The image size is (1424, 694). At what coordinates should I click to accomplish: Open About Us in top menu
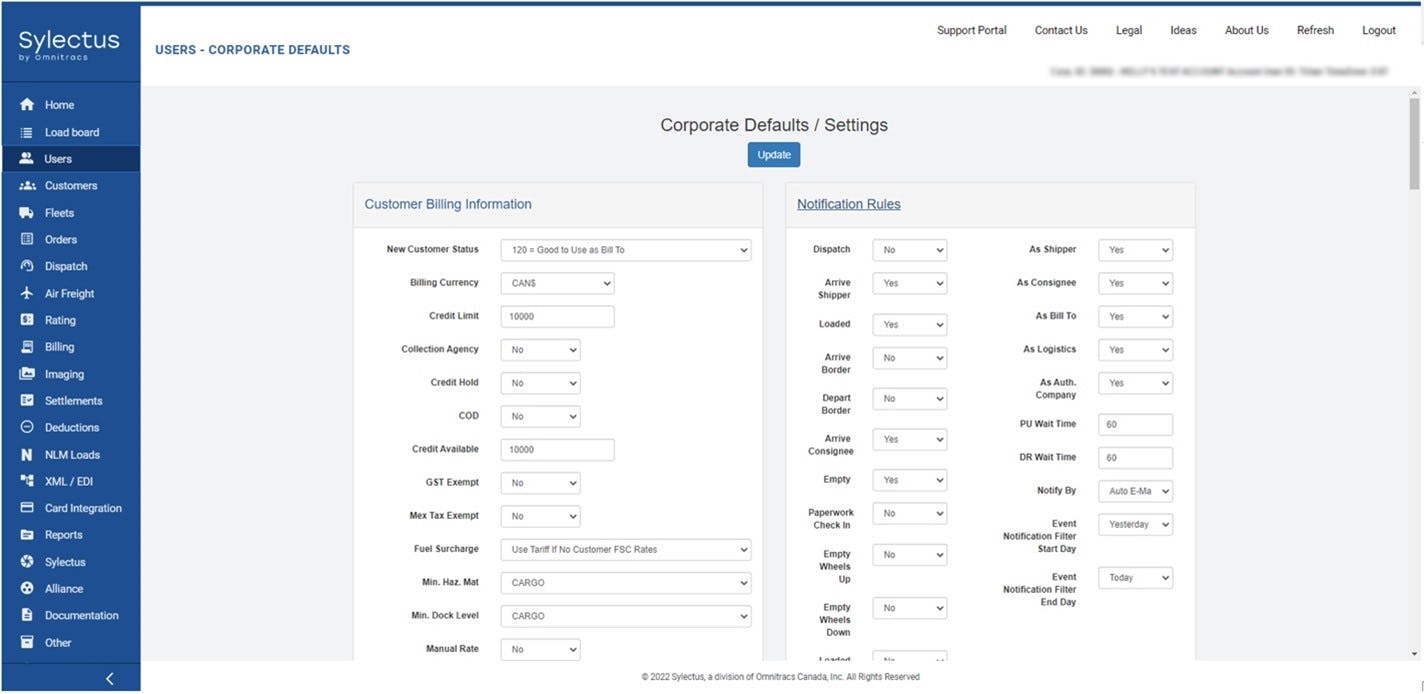[1247, 31]
